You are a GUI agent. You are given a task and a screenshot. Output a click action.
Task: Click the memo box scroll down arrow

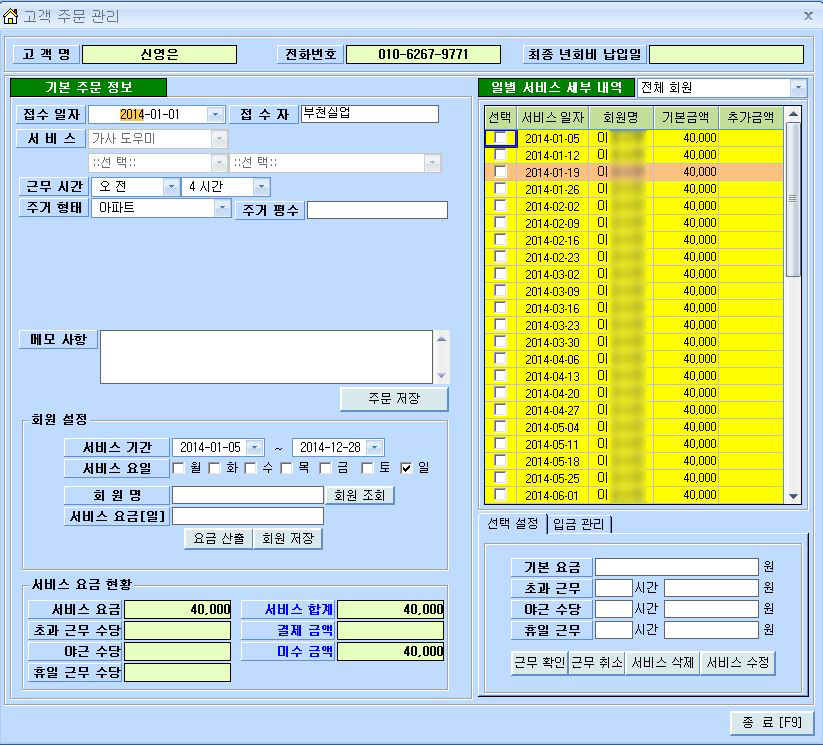coord(441,375)
